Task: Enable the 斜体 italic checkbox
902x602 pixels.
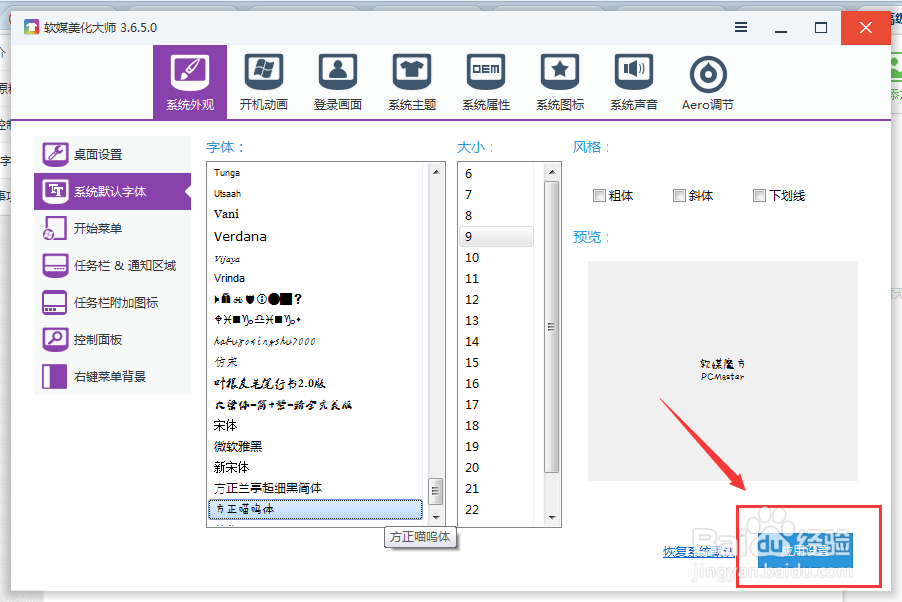Action: click(678, 195)
